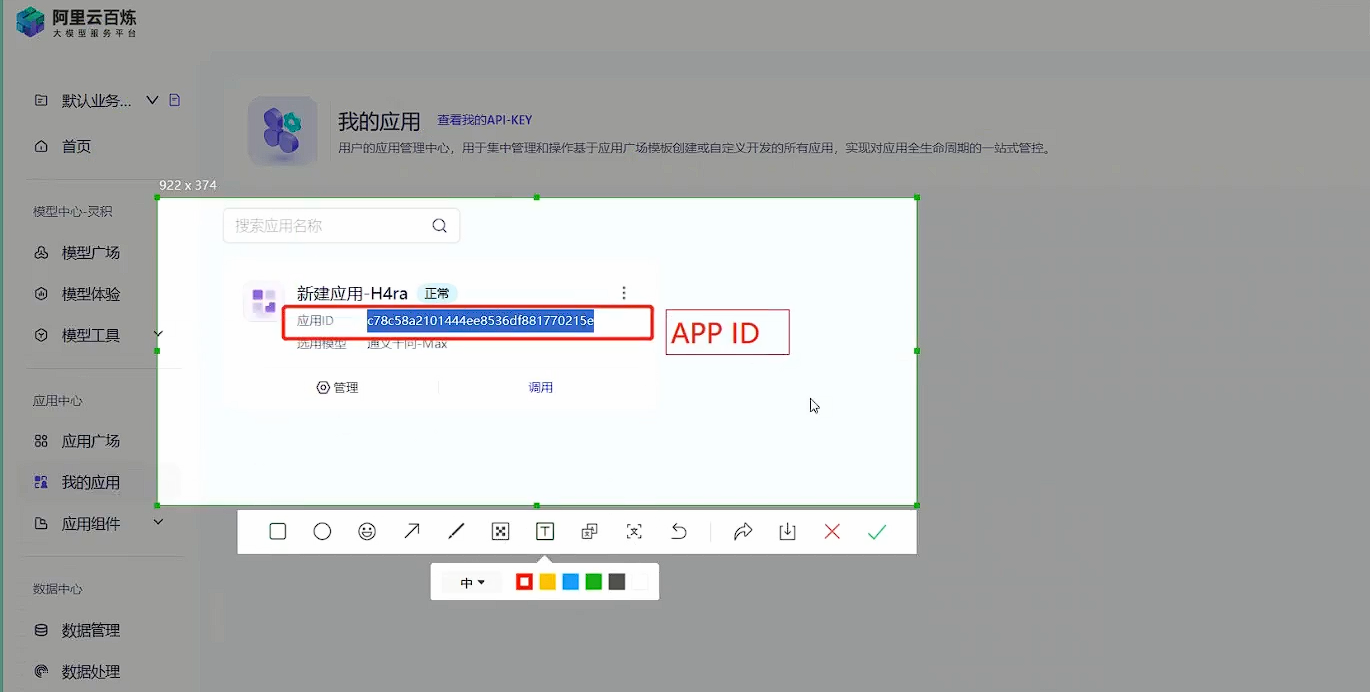The height and width of the screenshot is (692, 1370).
Task: Go to 首页 in sidebar
Action: click(76, 147)
